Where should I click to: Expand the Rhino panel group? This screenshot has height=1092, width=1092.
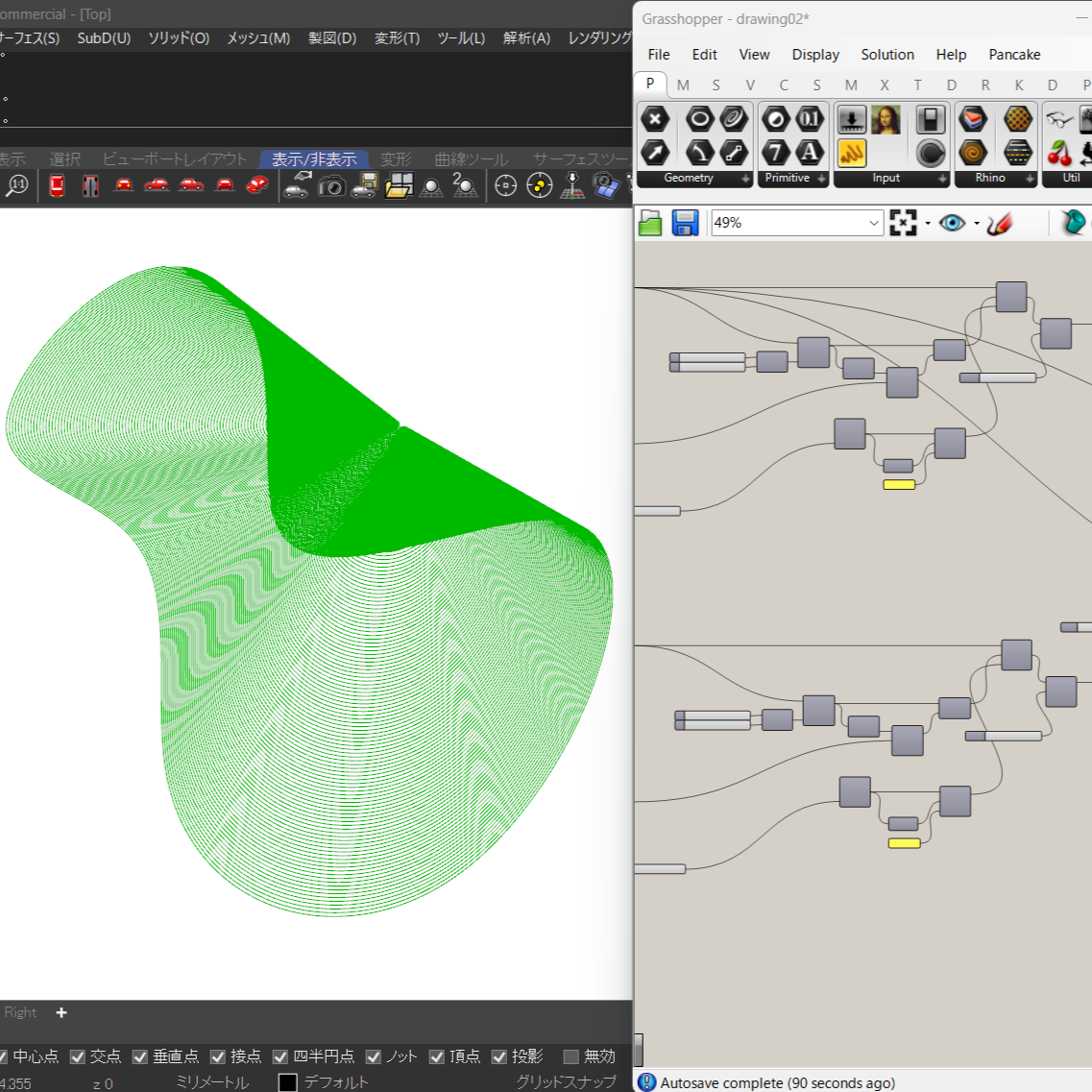point(1030,179)
